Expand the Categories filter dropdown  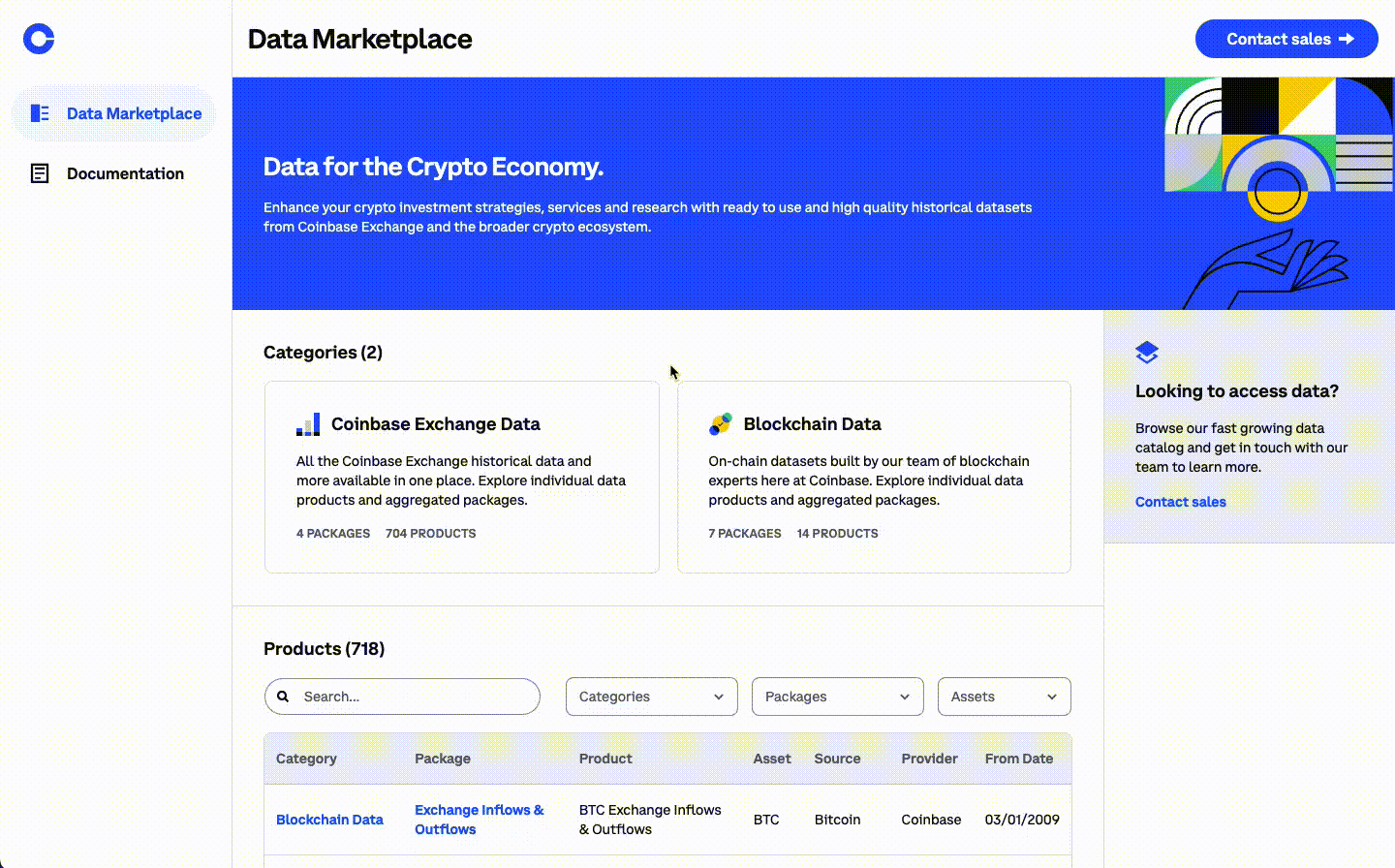coord(652,697)
